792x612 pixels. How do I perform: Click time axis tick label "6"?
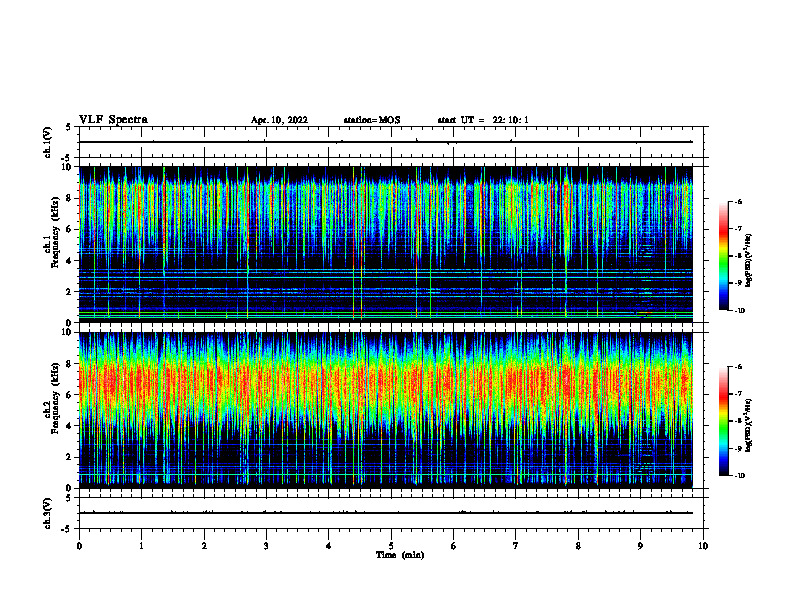[x=453, y=546]
